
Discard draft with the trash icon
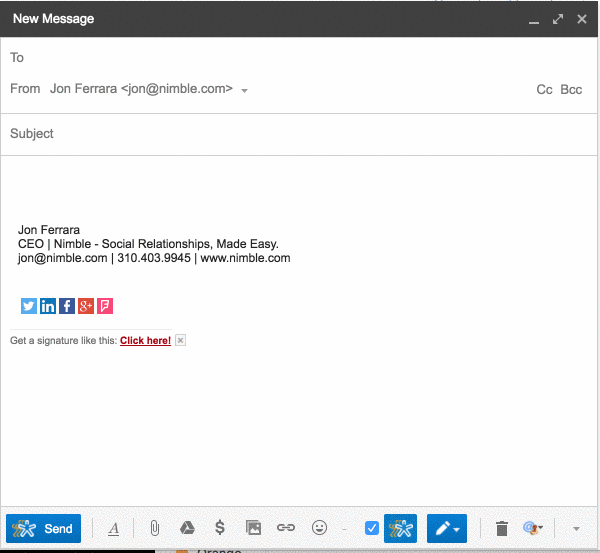coord(502,528)
